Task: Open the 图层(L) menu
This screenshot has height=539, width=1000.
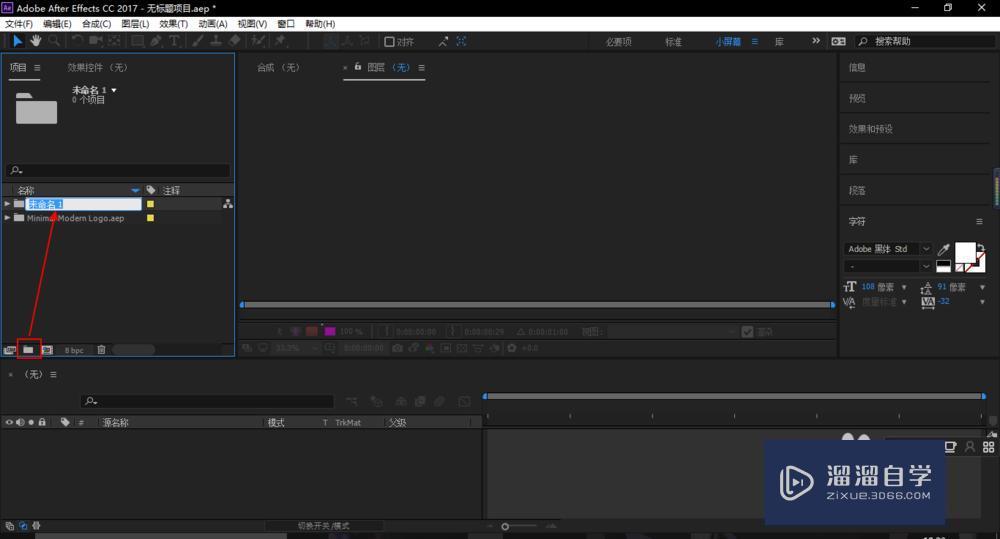Action: tap(135, 24)
